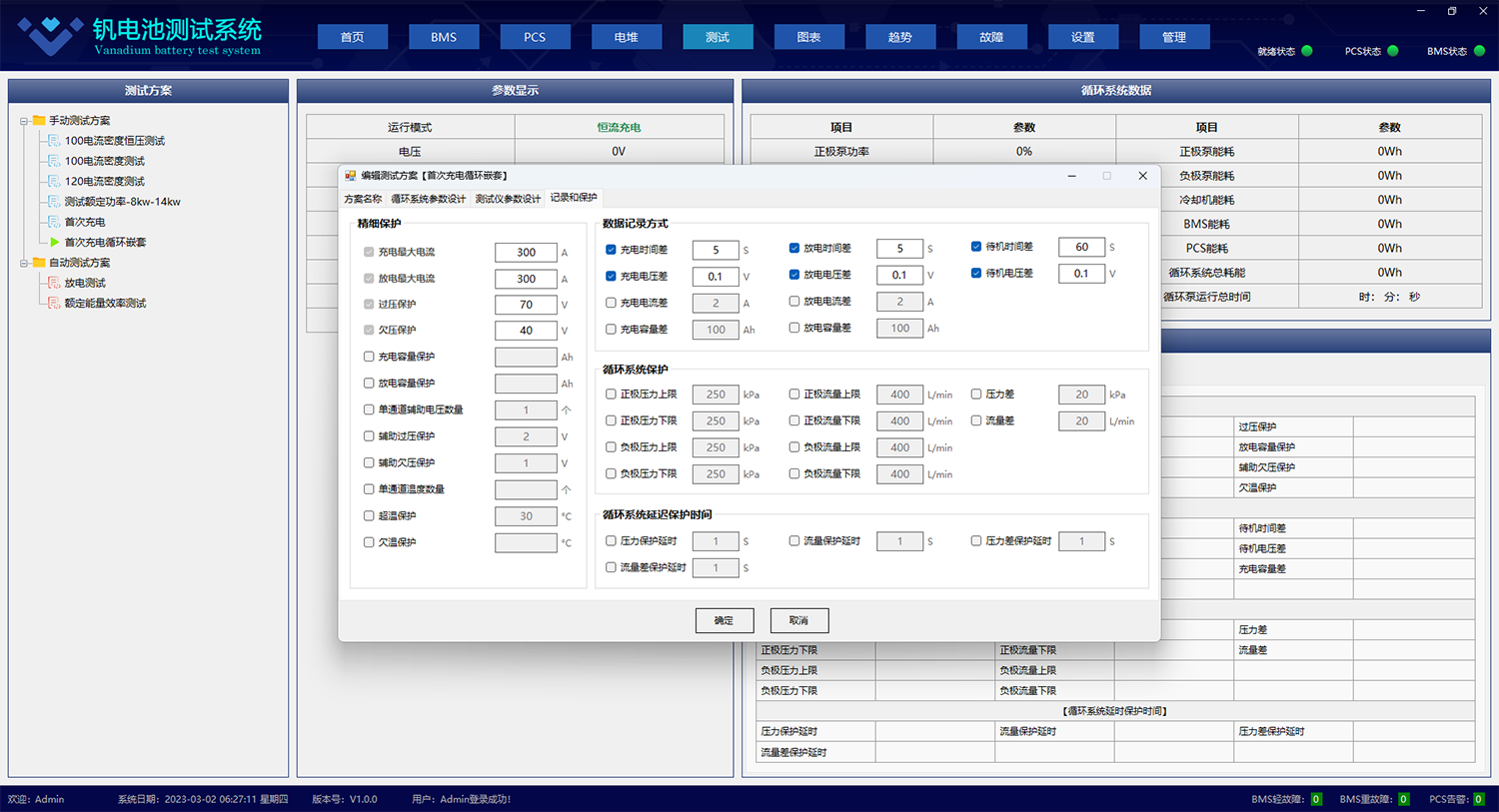Click the 放电电压差 value field

pos(899,275)
